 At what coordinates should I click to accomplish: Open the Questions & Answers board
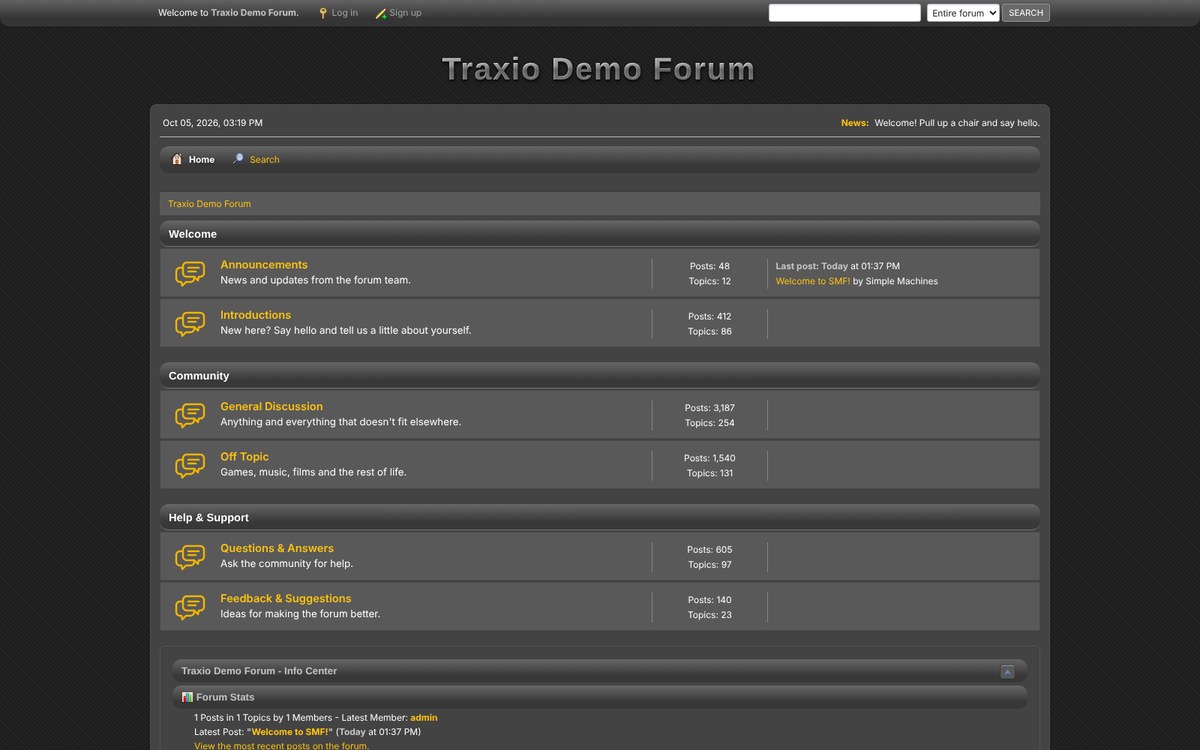tap(277, 549)
